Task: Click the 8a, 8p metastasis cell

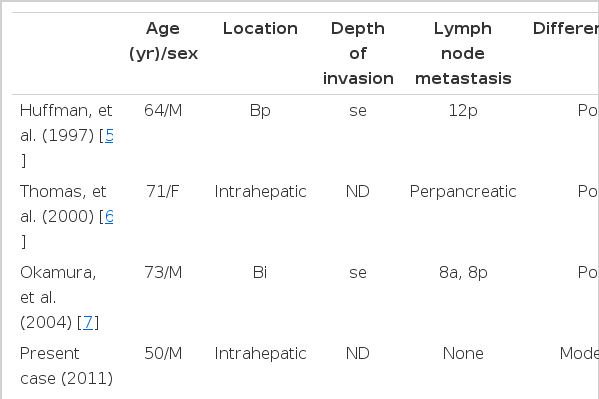Action: (463, 272)
